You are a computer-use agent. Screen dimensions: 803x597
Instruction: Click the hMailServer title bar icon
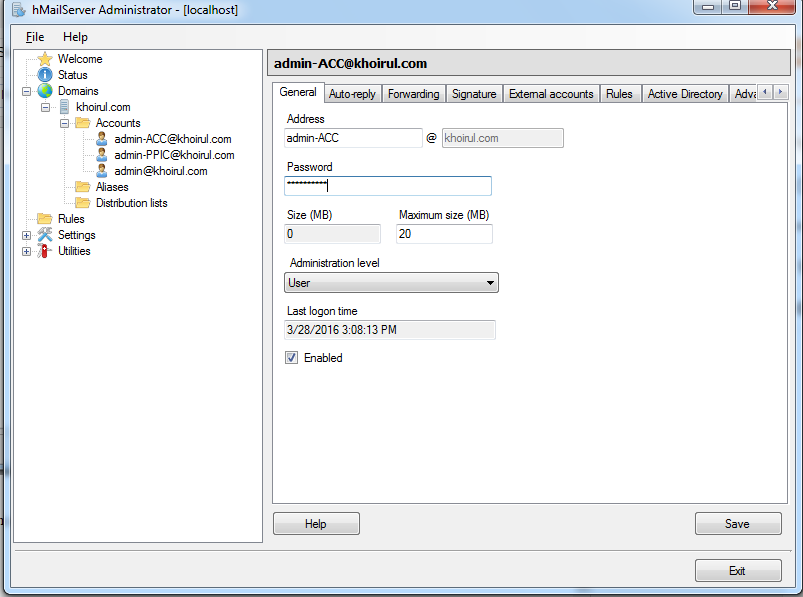click(x=18, y=10)
